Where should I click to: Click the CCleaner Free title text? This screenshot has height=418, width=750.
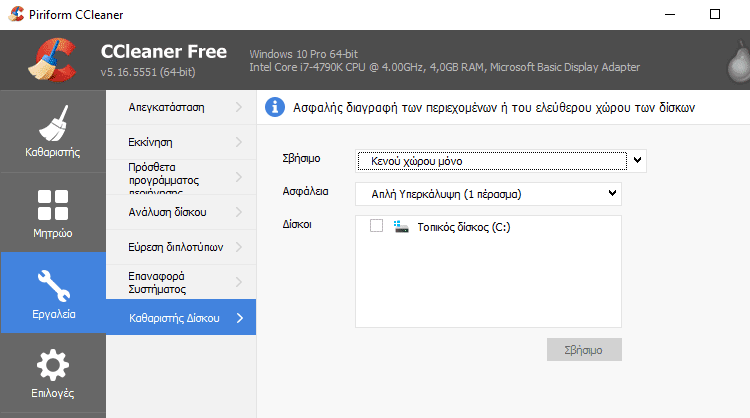click(164, 52)
